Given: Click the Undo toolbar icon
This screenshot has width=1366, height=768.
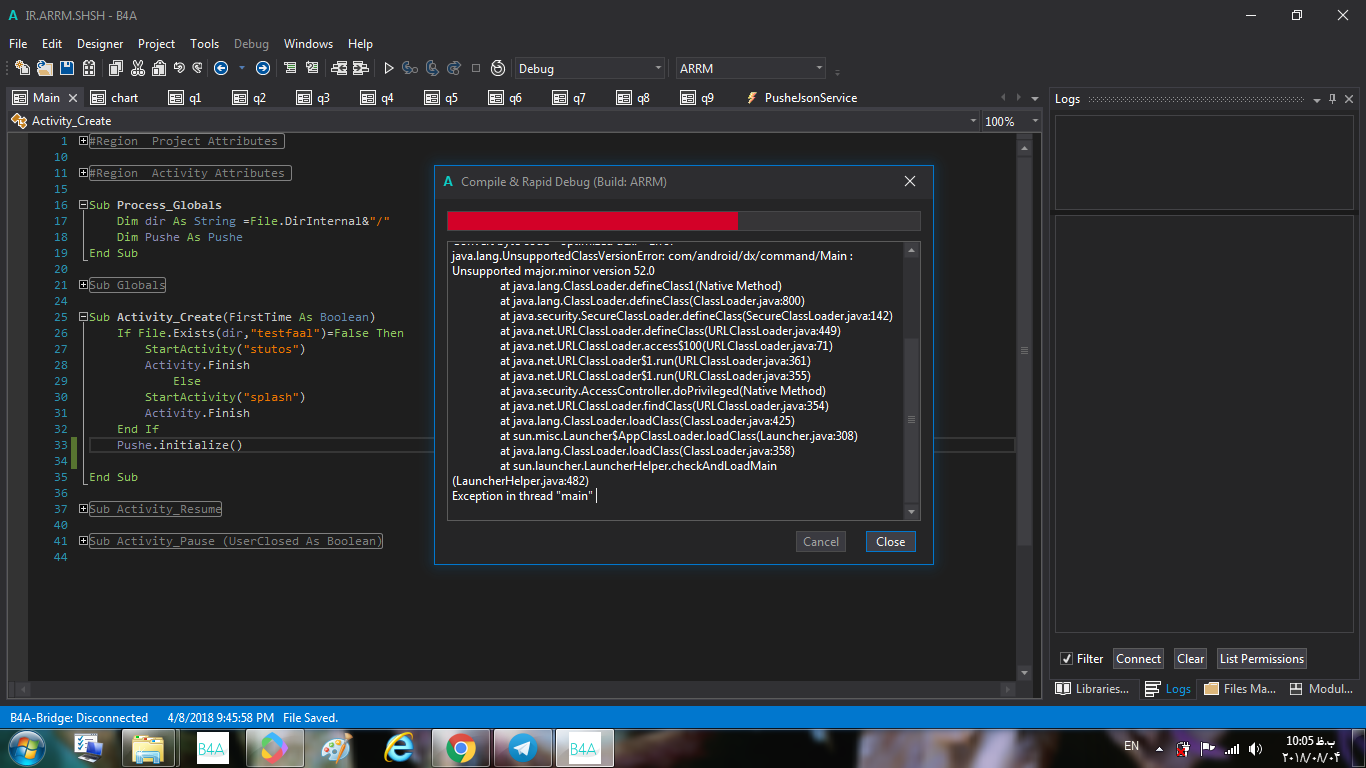Looking at the screenshot, I should (x=179, y=68).
